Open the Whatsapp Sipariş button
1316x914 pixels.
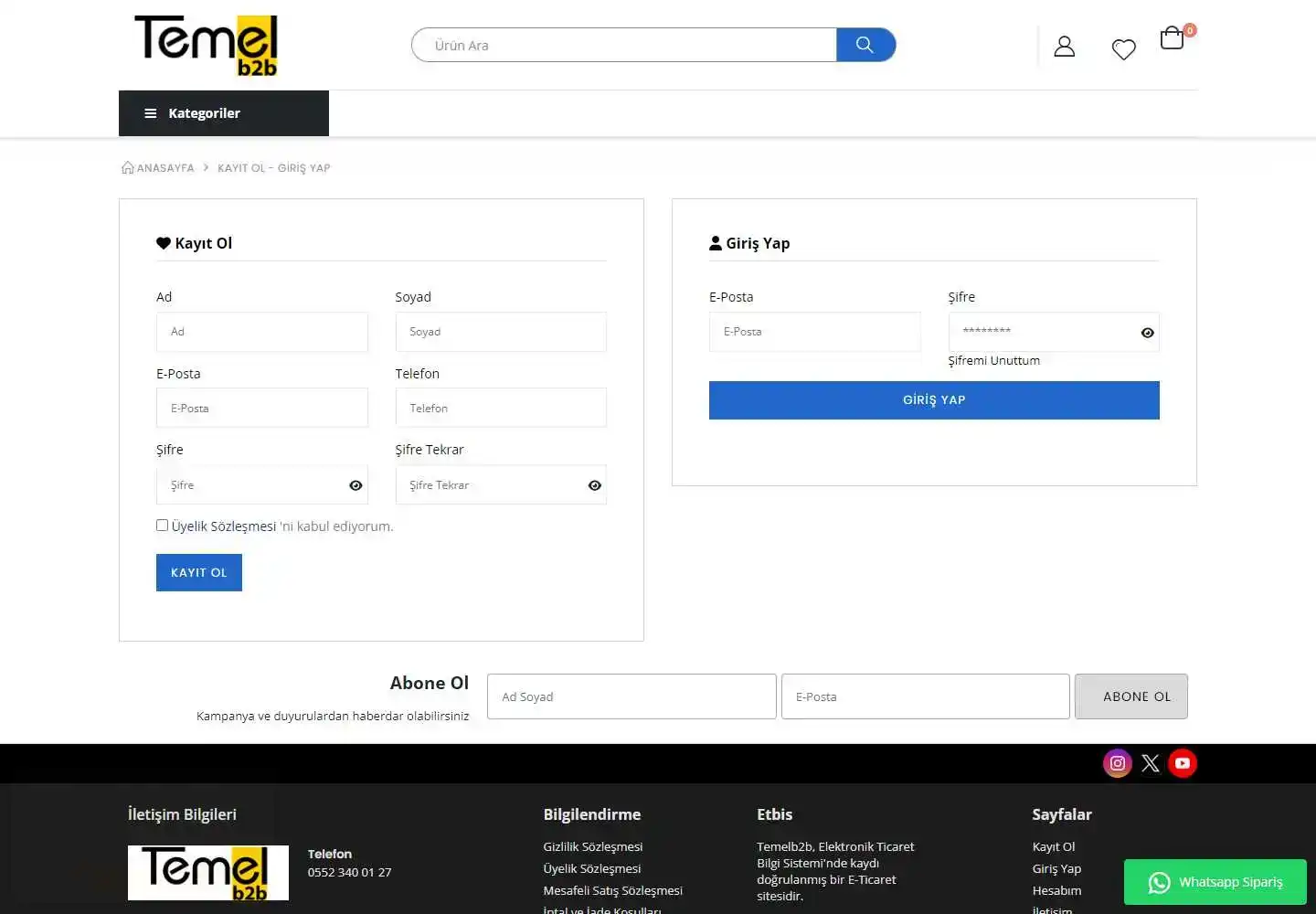pyautogui.click(x=1215, y=882)
